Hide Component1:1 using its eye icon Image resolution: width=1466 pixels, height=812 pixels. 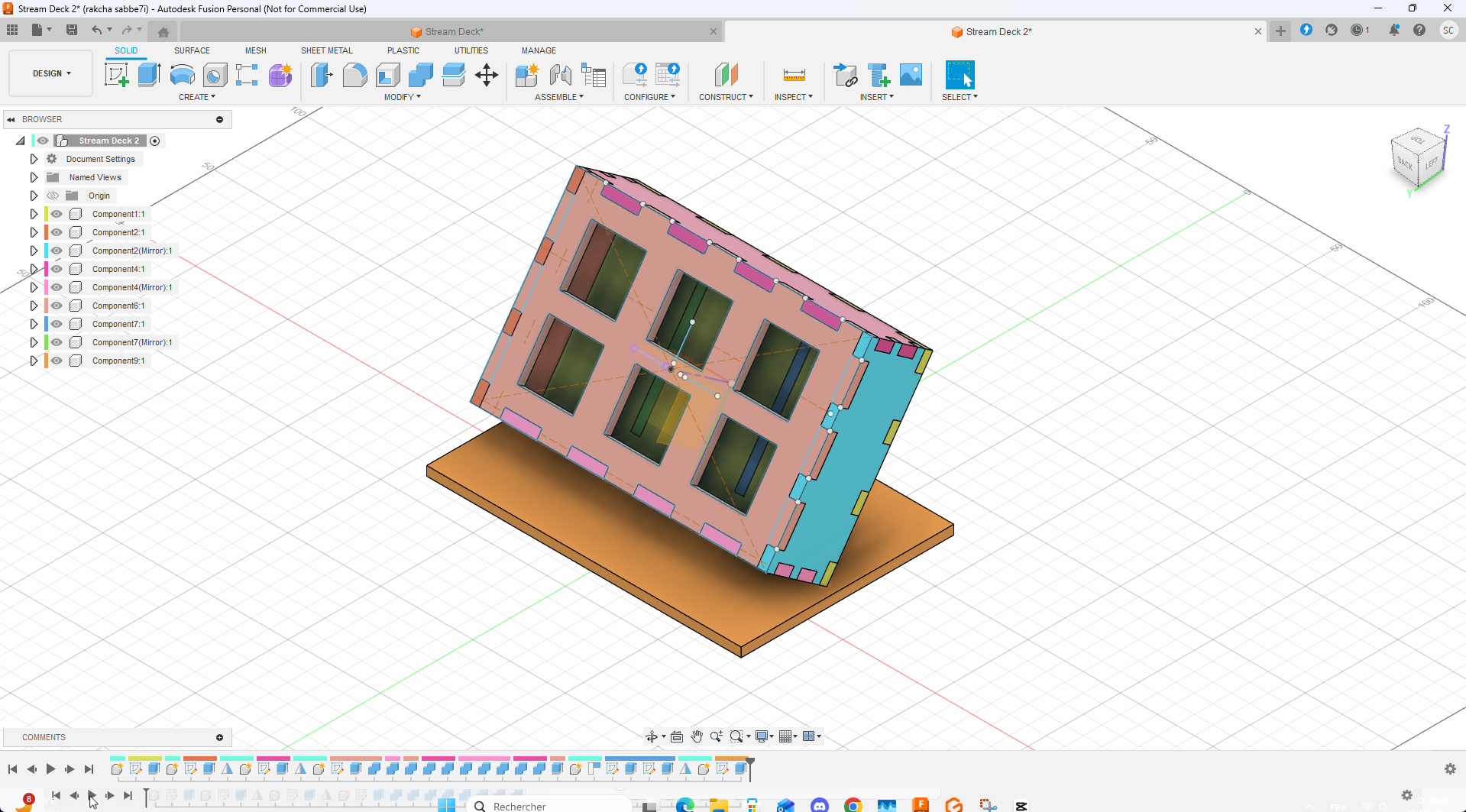(57, 214)
